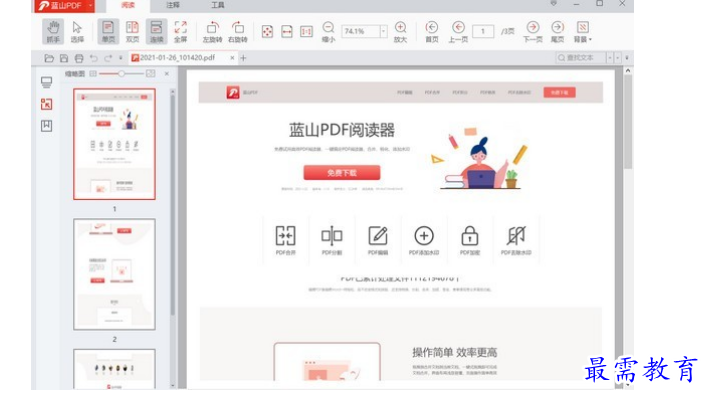Click the fit-page zoom icon
Screen dimensions: 706x401
(x=267, y=32)
